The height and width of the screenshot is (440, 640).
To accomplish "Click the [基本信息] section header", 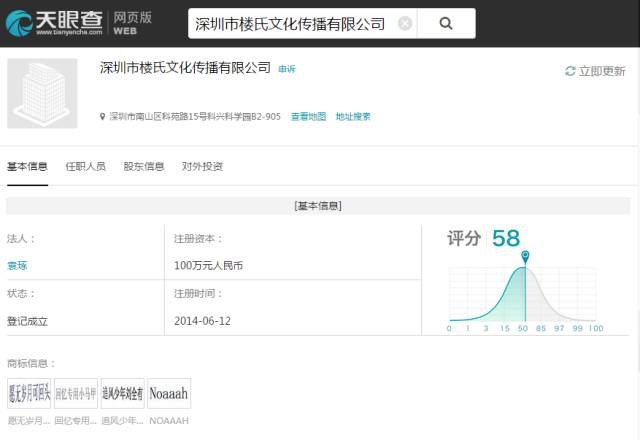I will tap(318, 206).
